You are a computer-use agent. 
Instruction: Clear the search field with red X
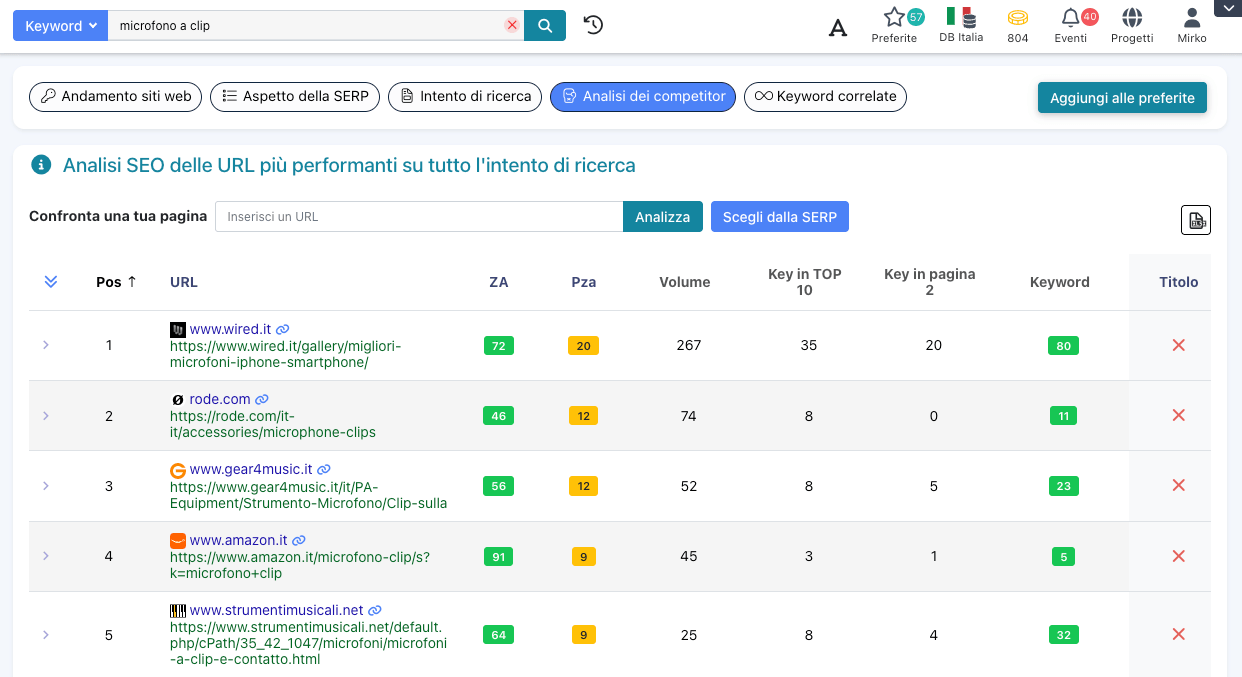tap(512, 26)
